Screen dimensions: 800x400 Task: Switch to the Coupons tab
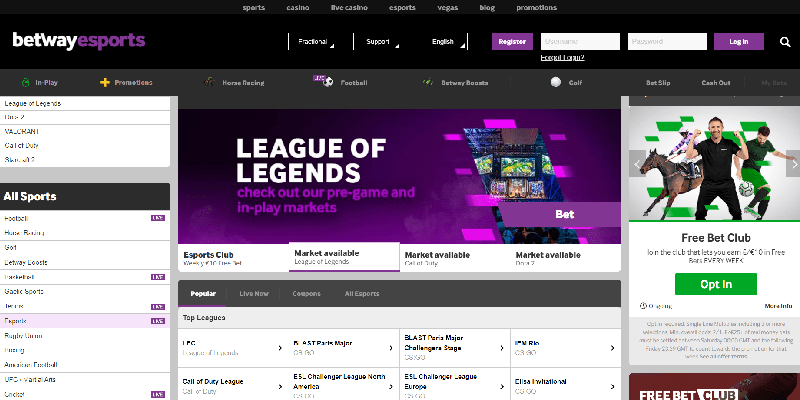(306, 294)
